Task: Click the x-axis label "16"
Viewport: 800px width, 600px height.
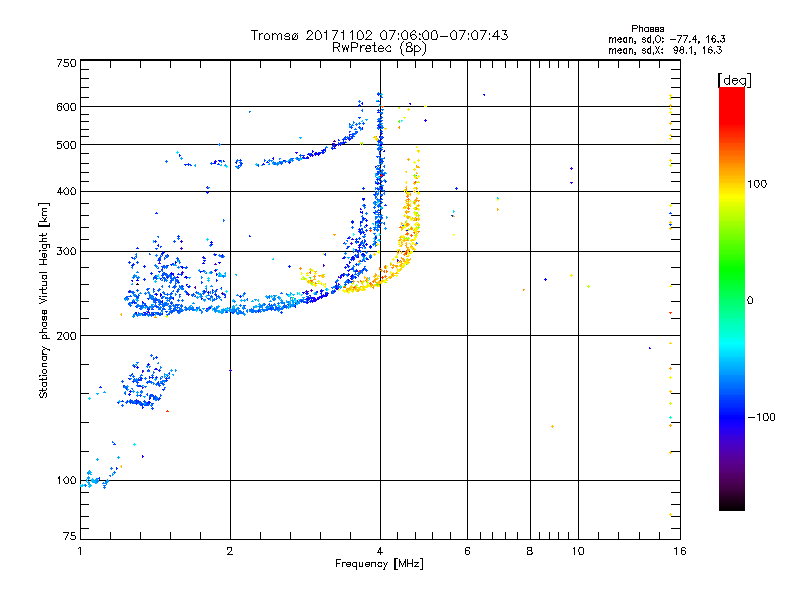Action: [680, 551]
